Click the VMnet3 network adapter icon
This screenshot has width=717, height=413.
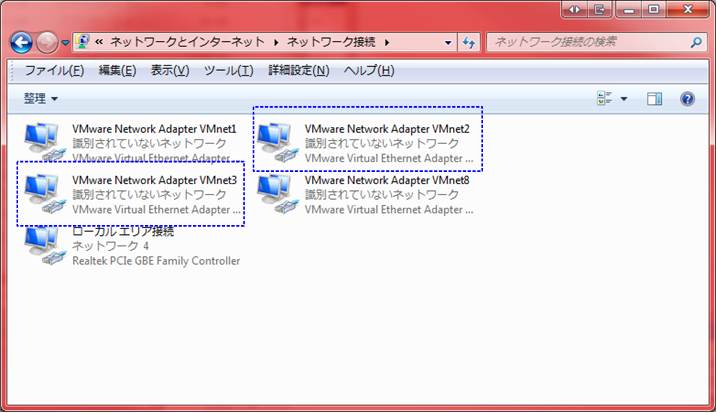tap(42, 192)
